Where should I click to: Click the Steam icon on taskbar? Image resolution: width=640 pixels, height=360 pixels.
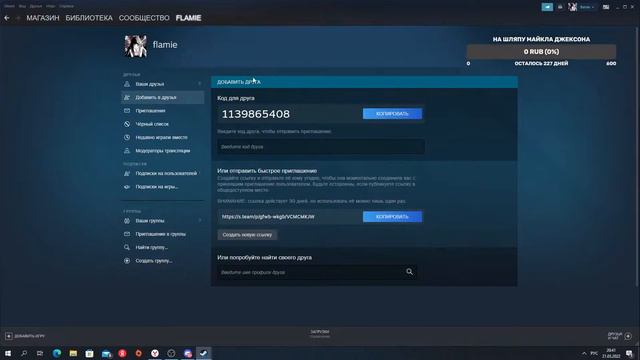(204, 353)
